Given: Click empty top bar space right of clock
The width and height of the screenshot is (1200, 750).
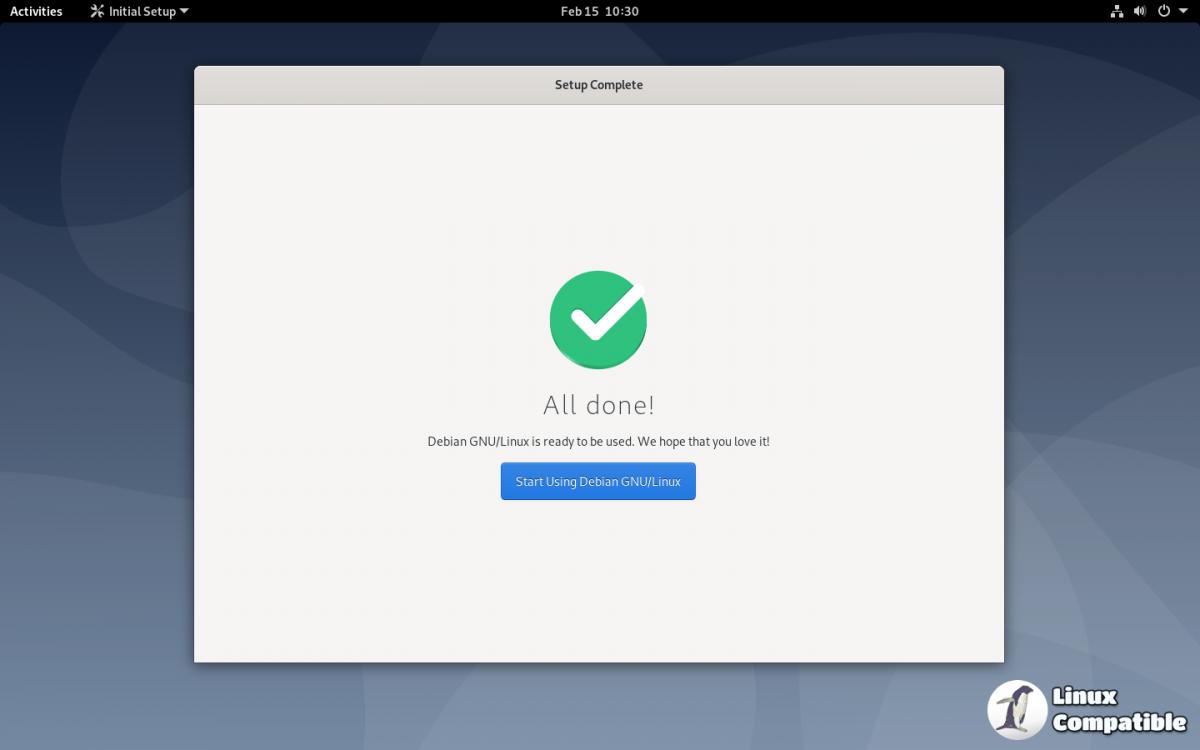Looking at the screenshot, I should 850,11.
